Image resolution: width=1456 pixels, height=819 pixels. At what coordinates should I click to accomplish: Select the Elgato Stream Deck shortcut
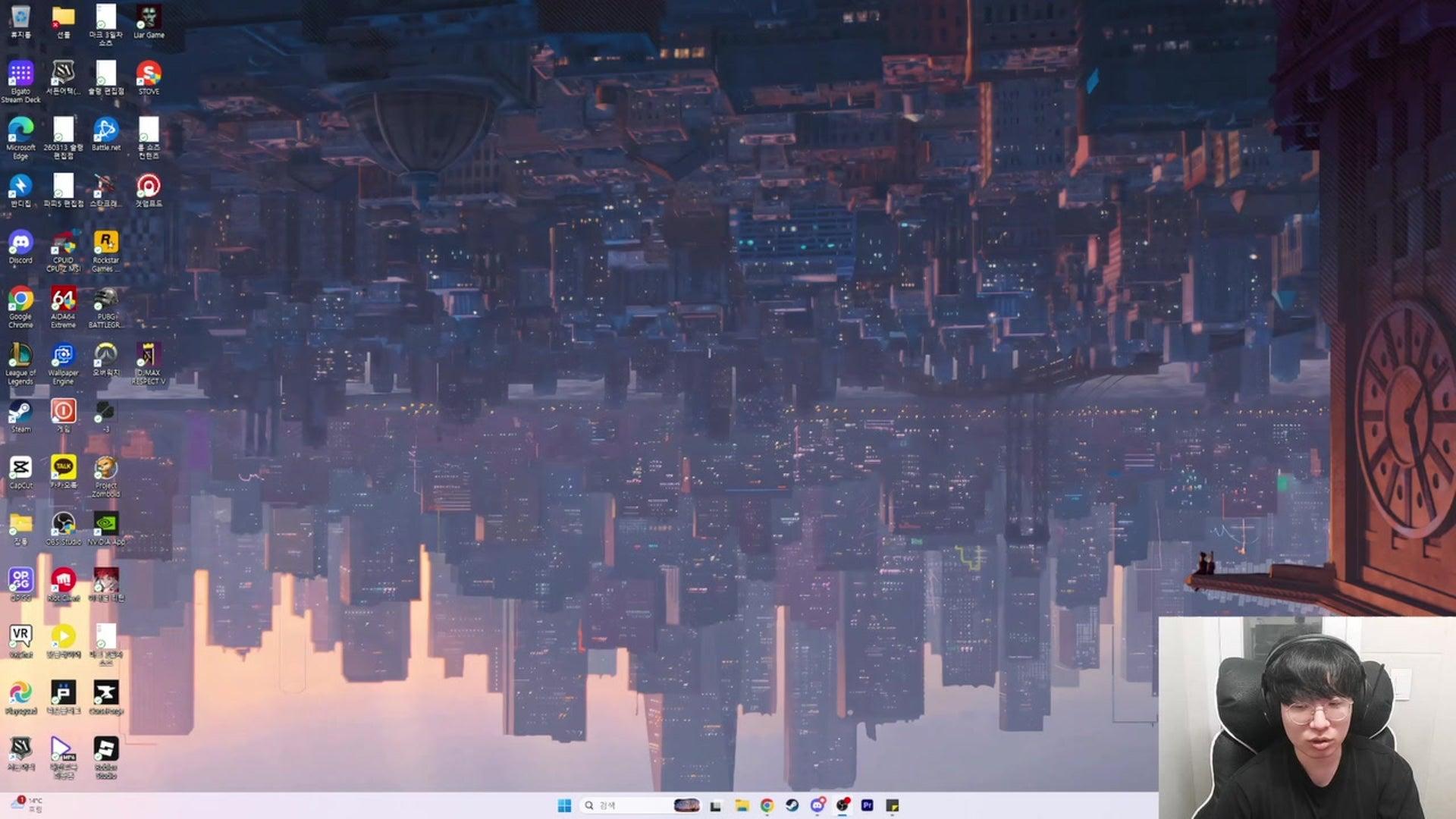[x=20, y=74]
